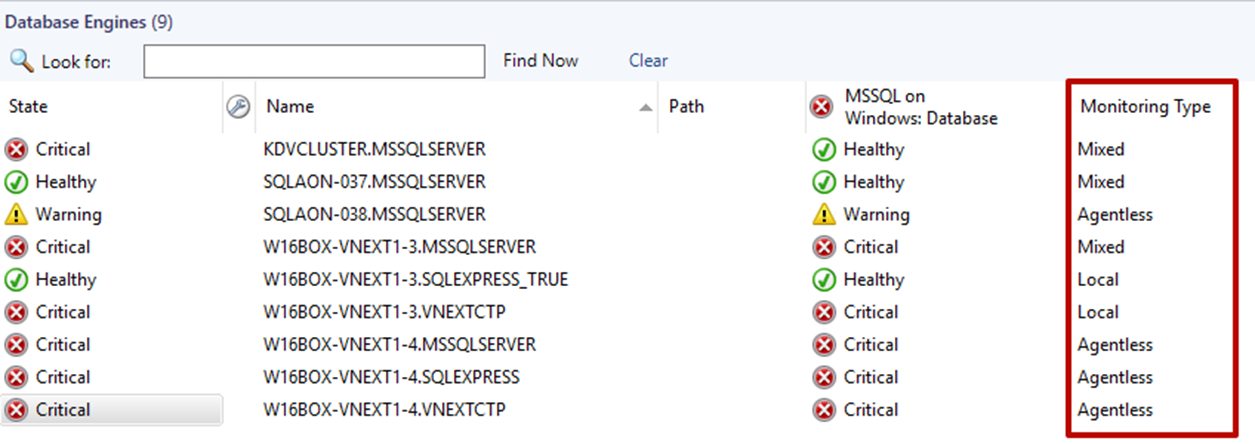Click Mixed monitoring type for W16BOX-VNEXT1-3.MSSQLSERVER

tap(1101, 247)
